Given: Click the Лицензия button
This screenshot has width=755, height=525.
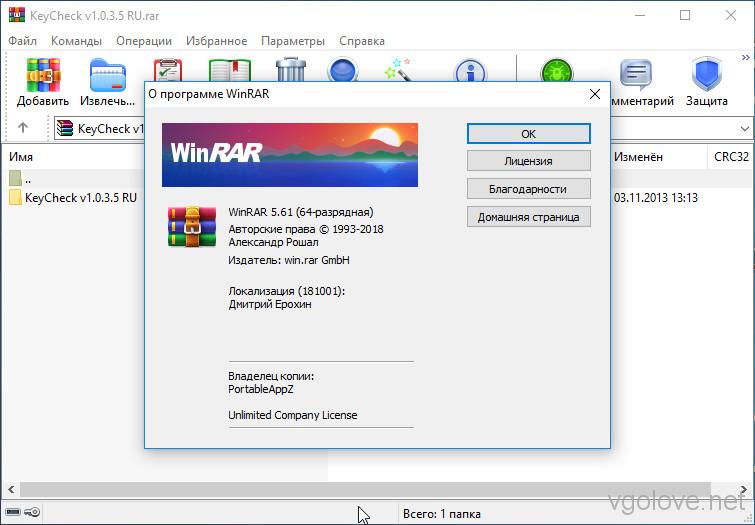Looking at the screenshot, I should tap(528, 161).
